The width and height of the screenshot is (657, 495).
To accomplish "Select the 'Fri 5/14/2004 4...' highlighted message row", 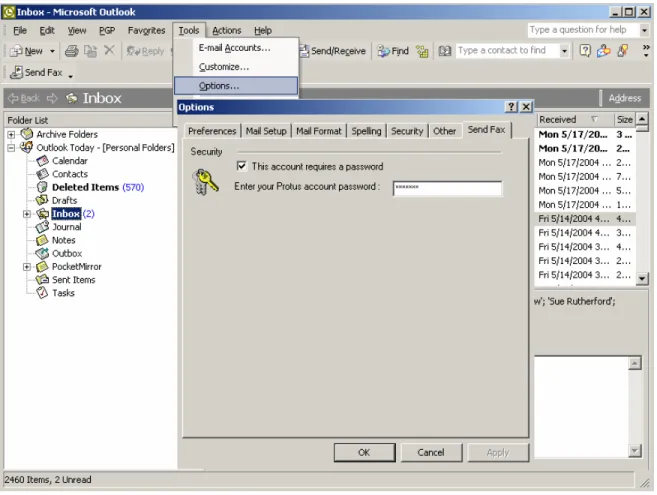I will [x=585, y=218].
